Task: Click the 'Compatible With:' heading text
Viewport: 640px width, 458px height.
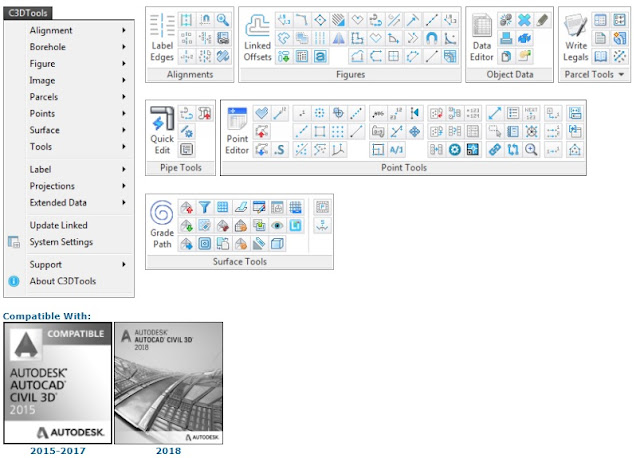Action: pyautogui.click(x=47, y=316)
